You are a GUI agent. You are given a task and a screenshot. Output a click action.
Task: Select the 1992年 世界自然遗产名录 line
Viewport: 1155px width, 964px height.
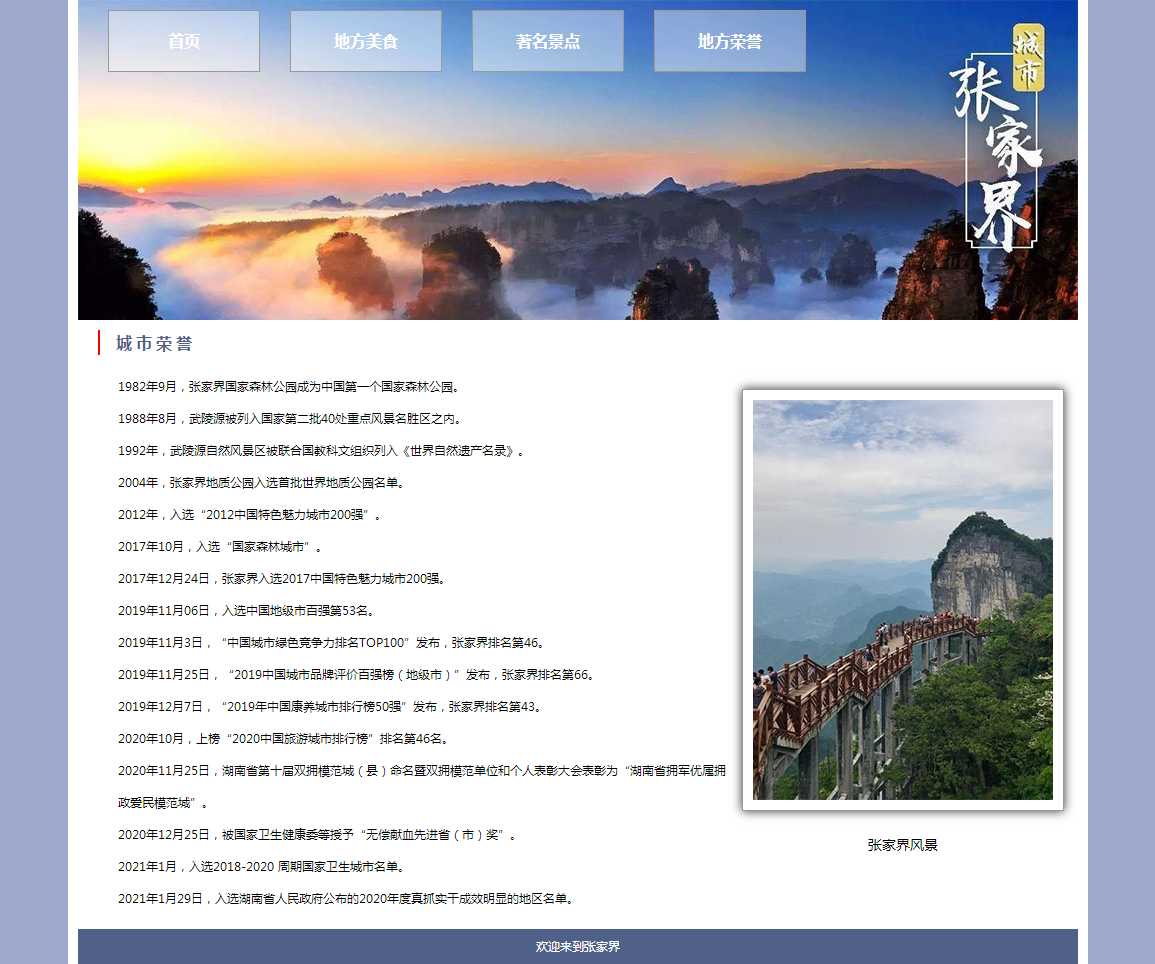point(321,451)
